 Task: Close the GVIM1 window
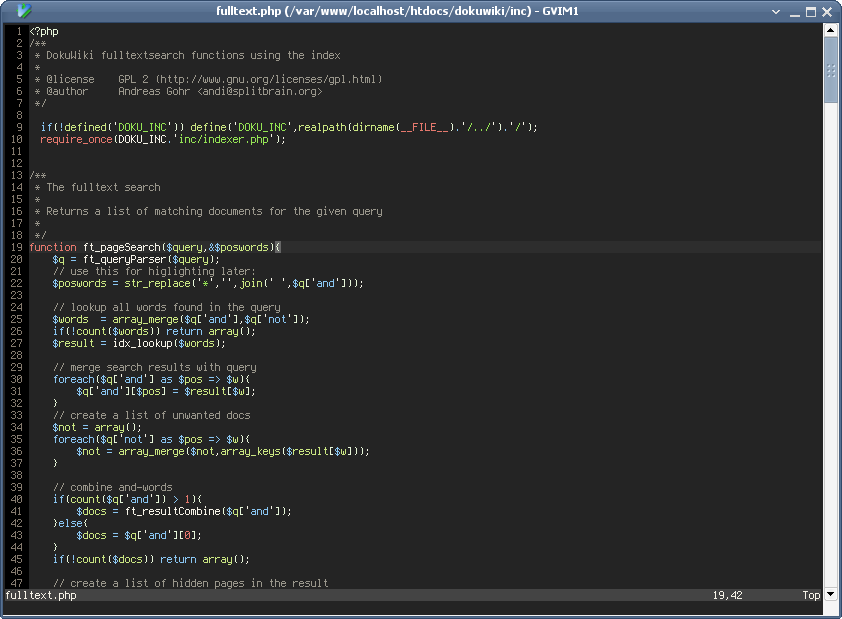click(827, 12)
